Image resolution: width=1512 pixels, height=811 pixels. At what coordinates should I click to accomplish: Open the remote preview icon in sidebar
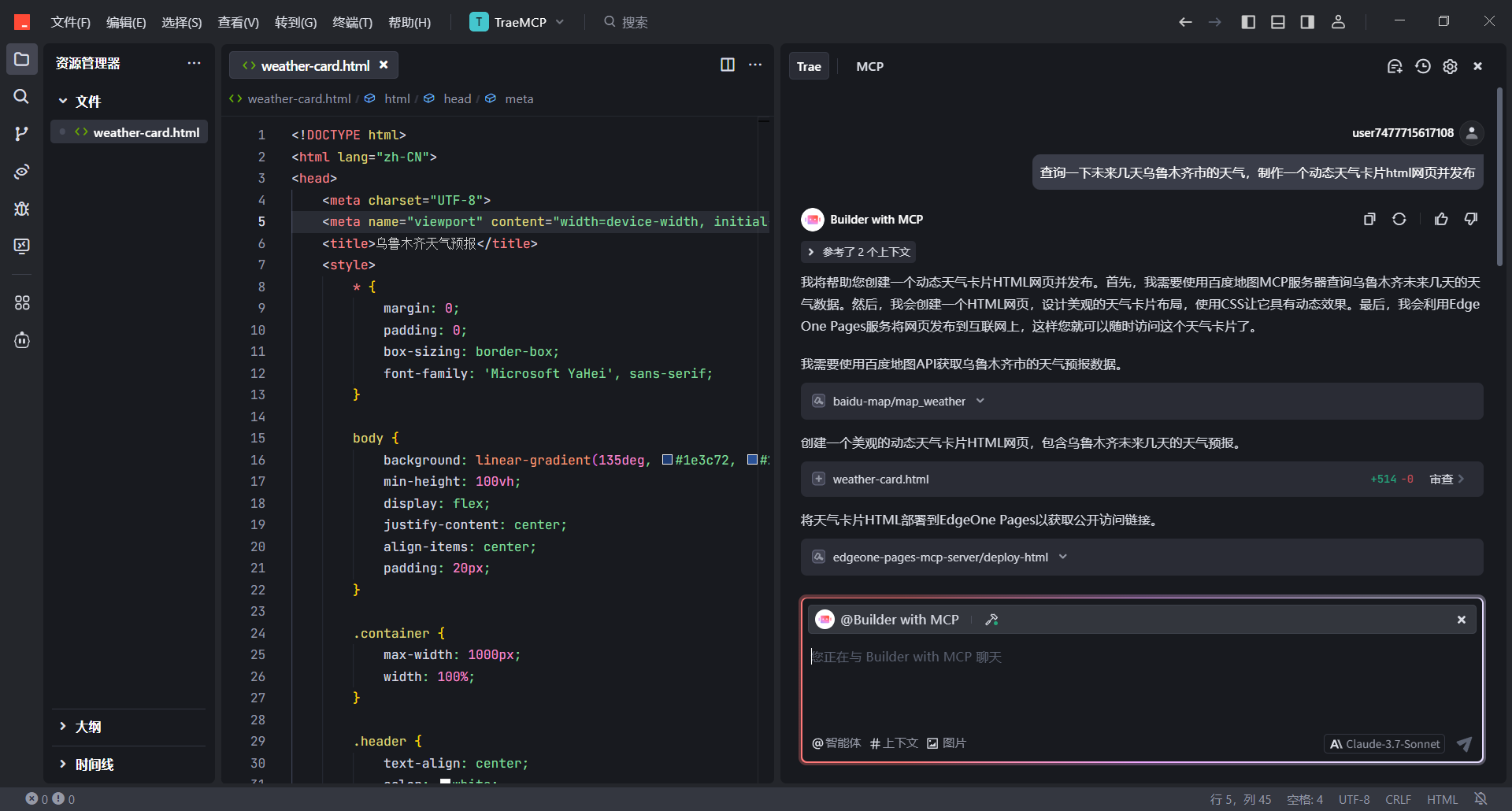tap(21, 246)
